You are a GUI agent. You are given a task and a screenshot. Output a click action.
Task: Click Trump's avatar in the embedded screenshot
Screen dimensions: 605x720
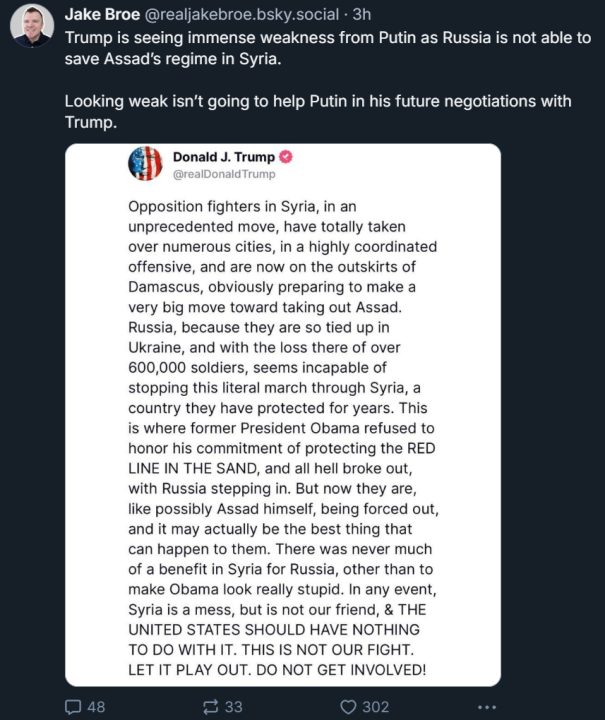[x=145, y=164]
